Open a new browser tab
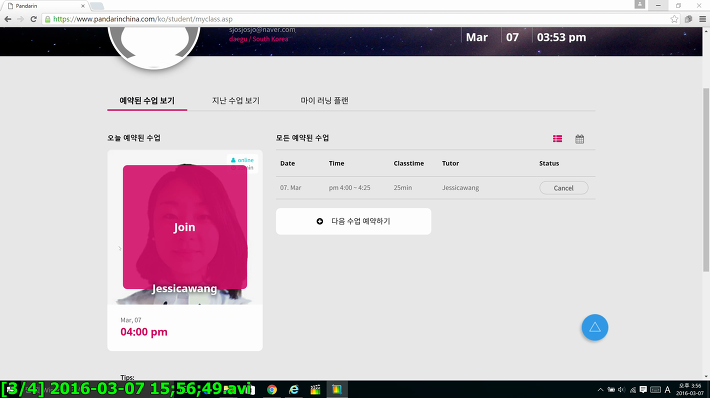The image size is (710, 398). [x=97, y=6]
